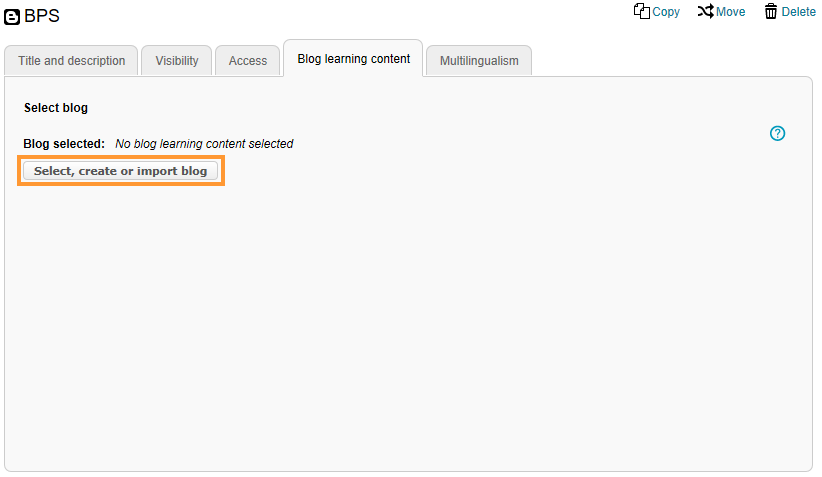The width and height of the screenshot is (822, 477).
Task: Click the Move arrows icon
Action: pyautogui.click(x=705, y=11)
